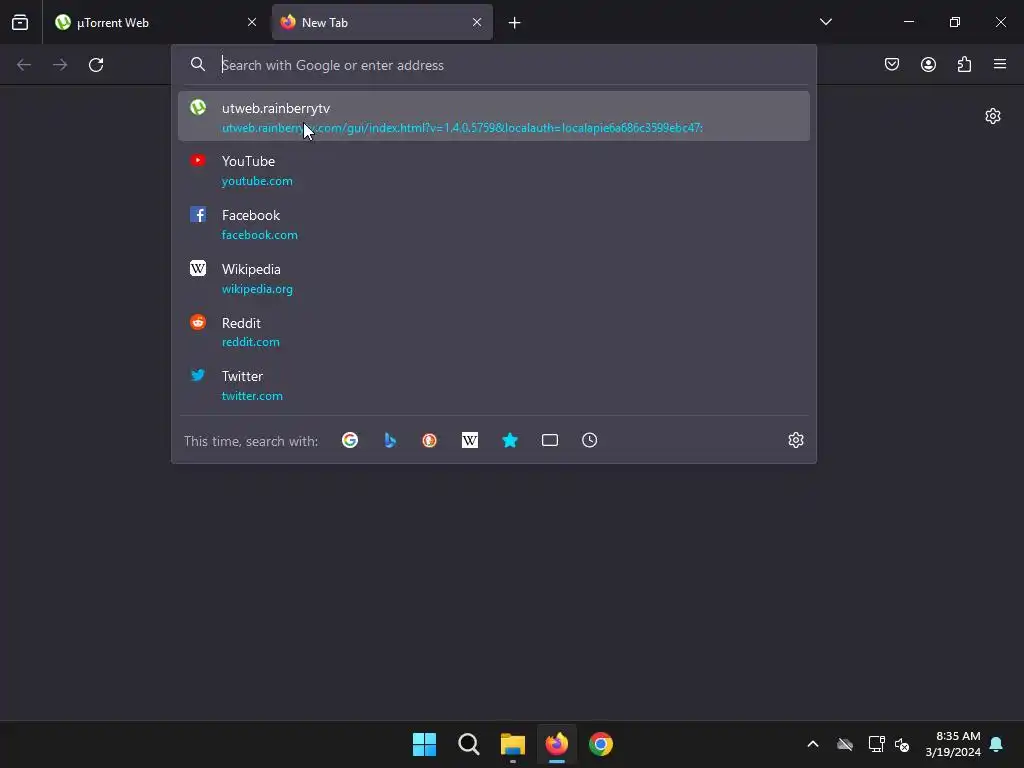Click the twitter.com link
Image resolution: width=1024 pixels, height=768 pixels.
click(x=252, y=396)
